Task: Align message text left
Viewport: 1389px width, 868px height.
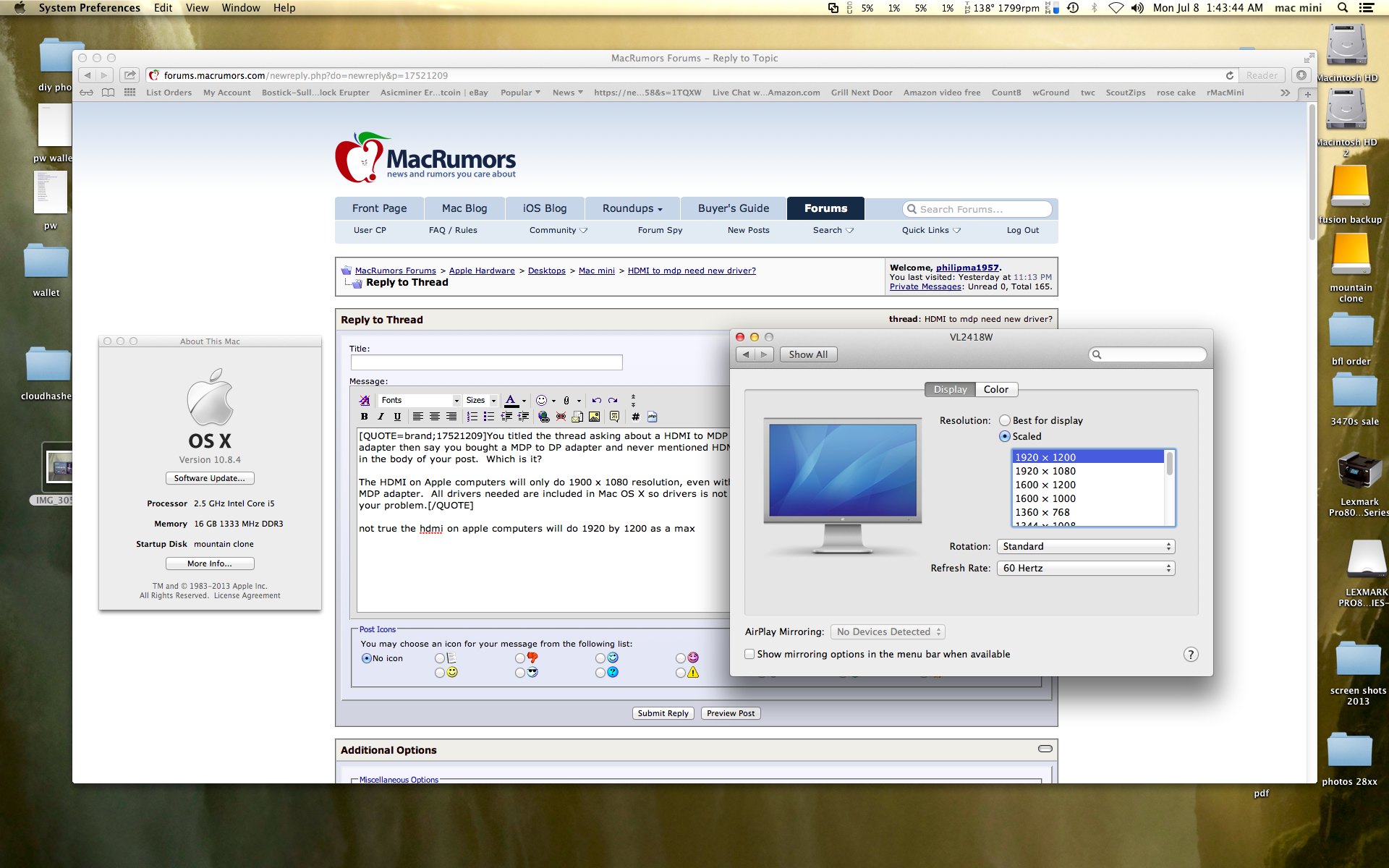Action: tap(417, 417)
